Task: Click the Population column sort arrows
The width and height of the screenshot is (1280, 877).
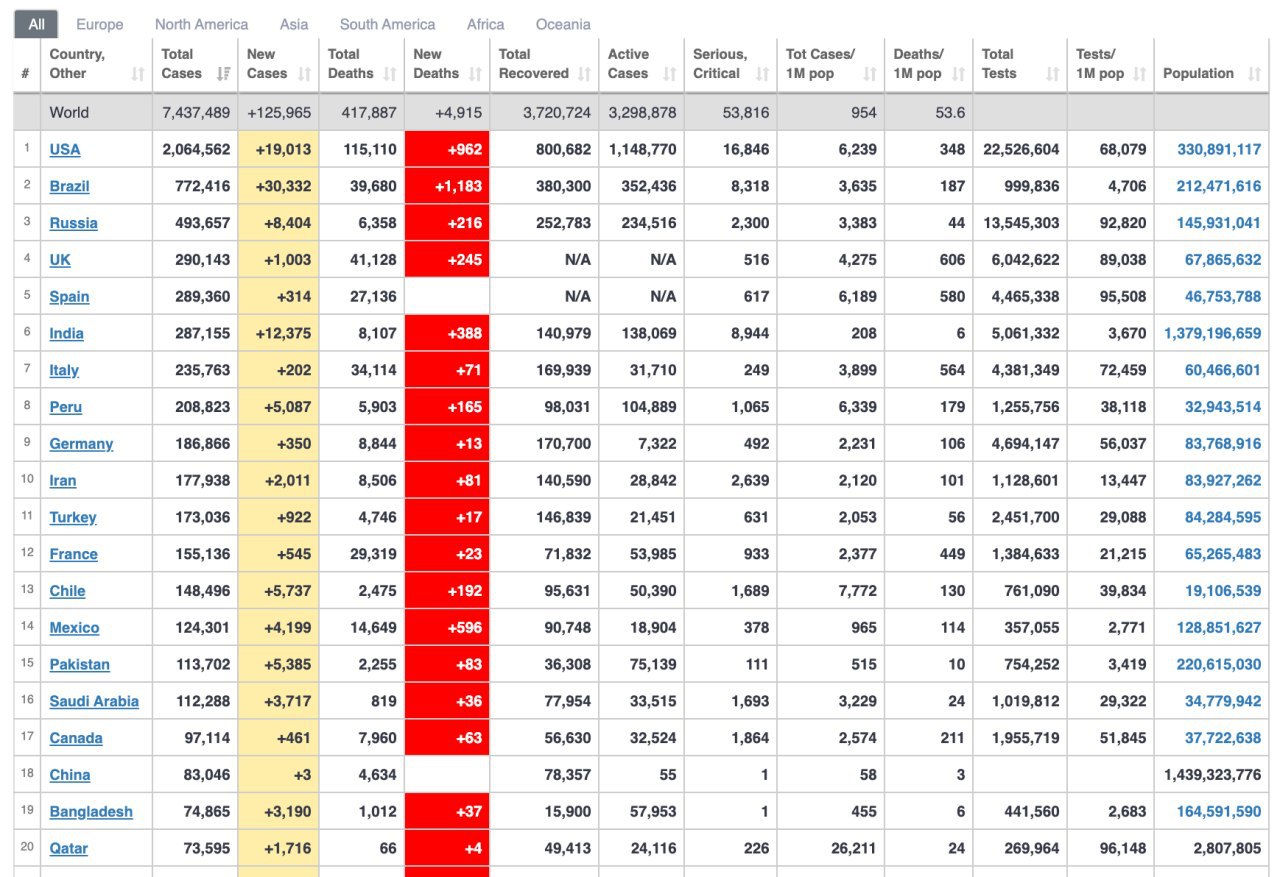Action: coord(1254,74)
